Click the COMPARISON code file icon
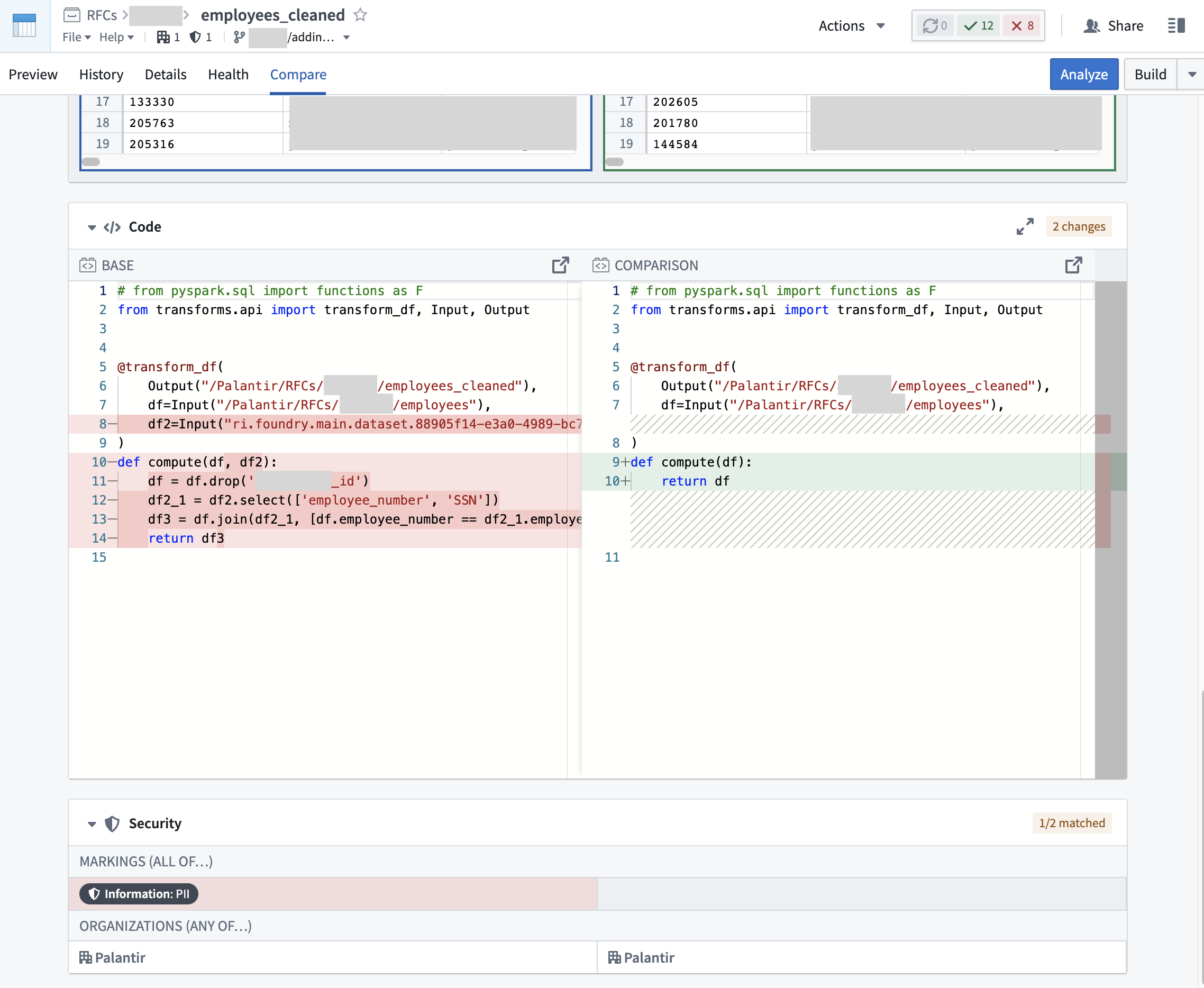Screen dimensions: 1204x988 pyautogui.click(x=600, y=265)
